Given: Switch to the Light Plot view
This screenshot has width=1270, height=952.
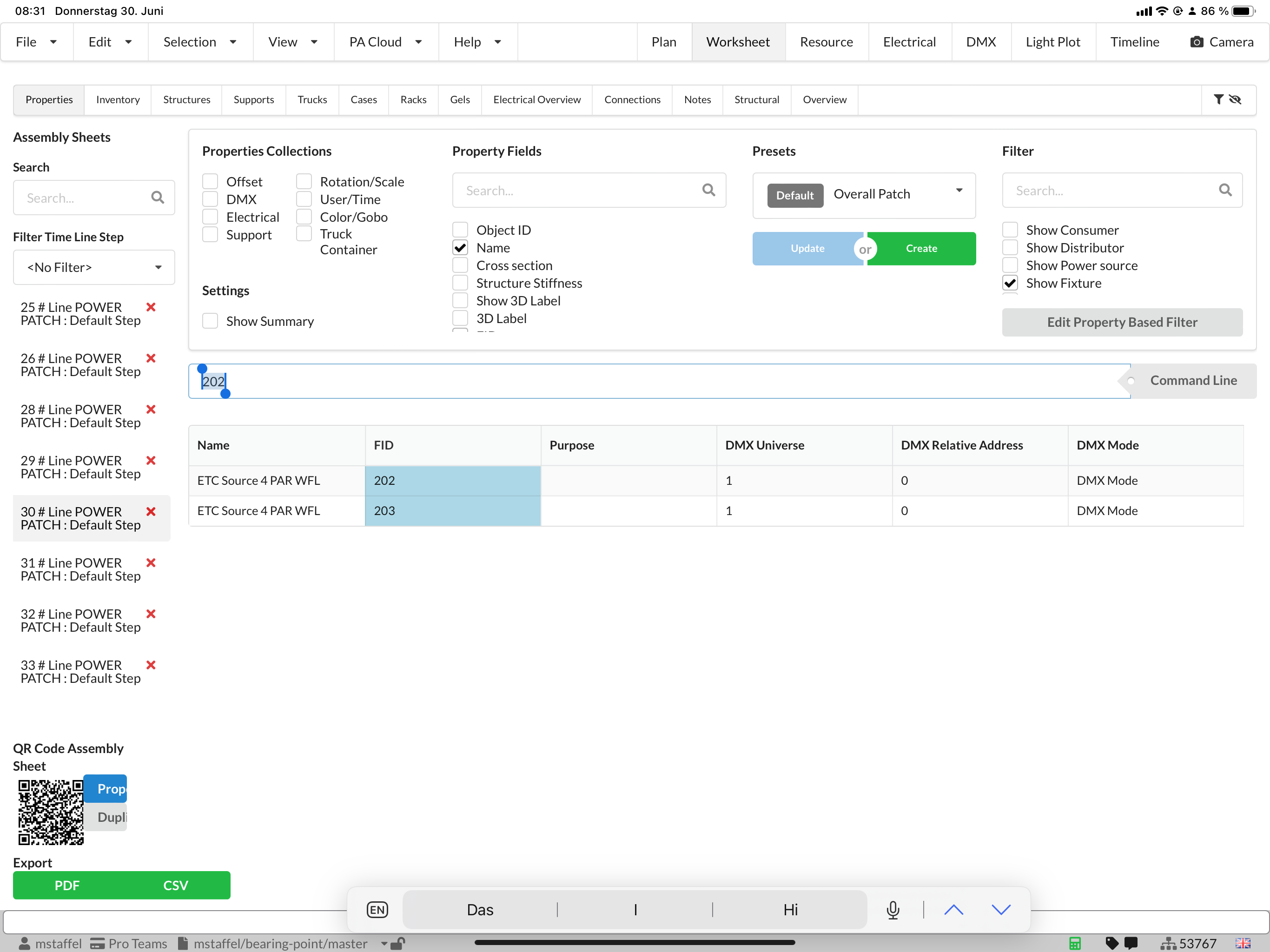Looking at the screenshot, I should pos(1053,42).
